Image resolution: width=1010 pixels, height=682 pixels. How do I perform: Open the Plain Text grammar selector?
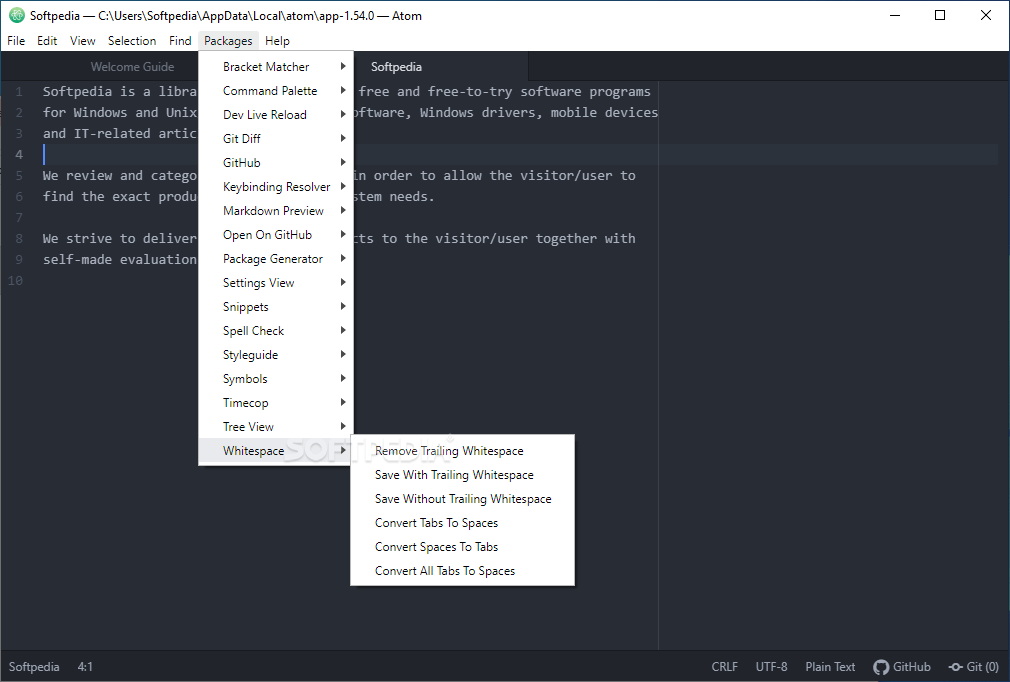pyautogui.click(x=830, y=667)
